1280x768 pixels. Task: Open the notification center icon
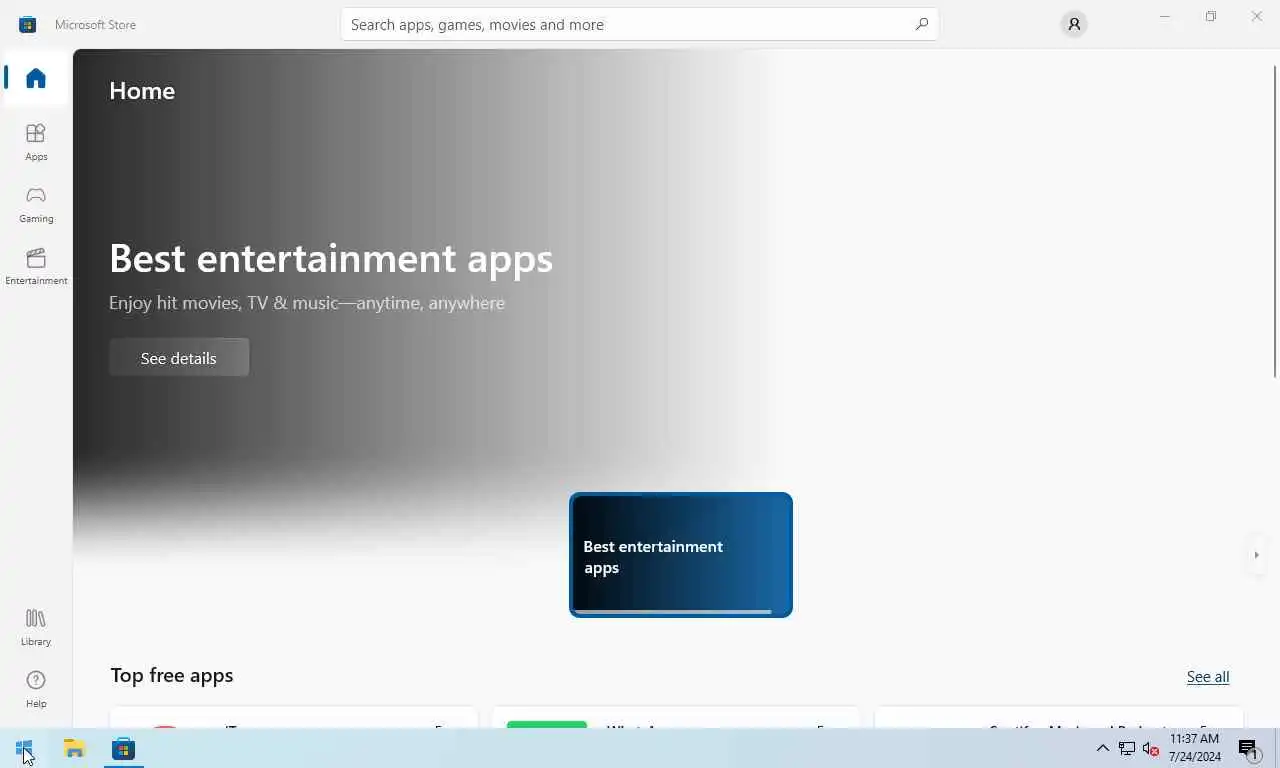click(x=1249, y=748)
